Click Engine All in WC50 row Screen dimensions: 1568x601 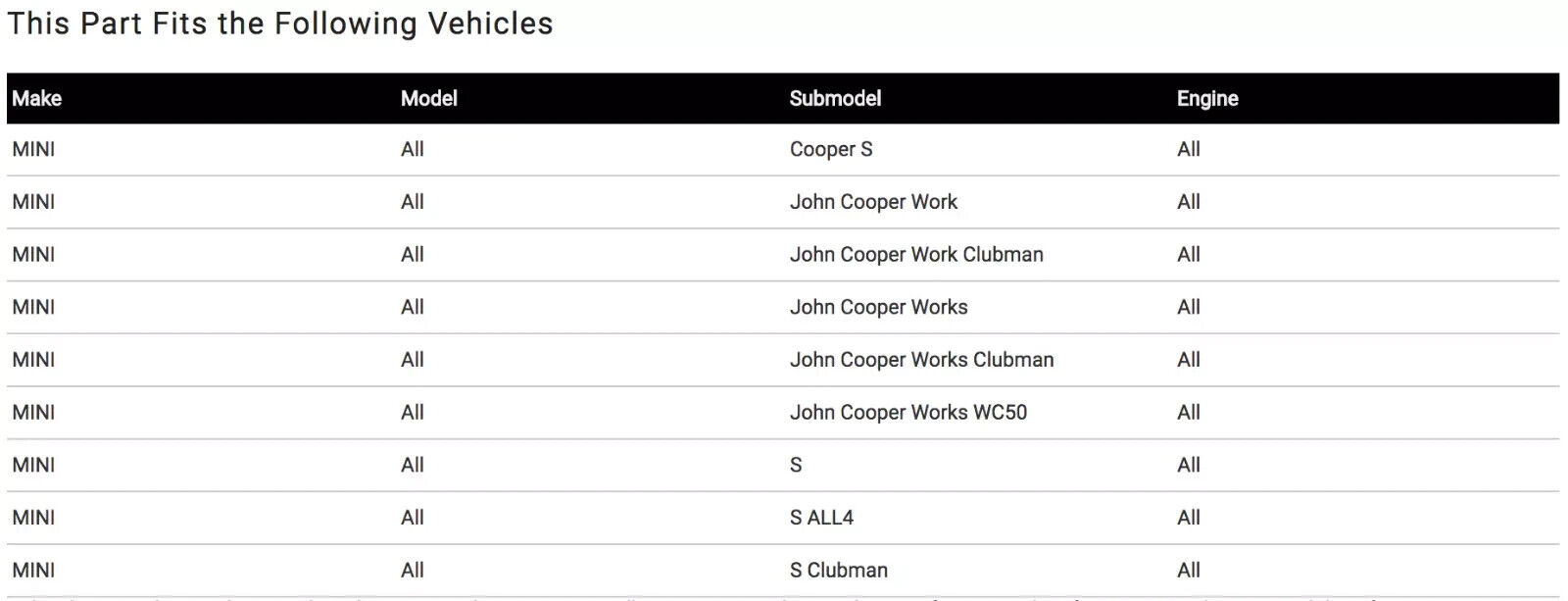[x=1189, y=413]
